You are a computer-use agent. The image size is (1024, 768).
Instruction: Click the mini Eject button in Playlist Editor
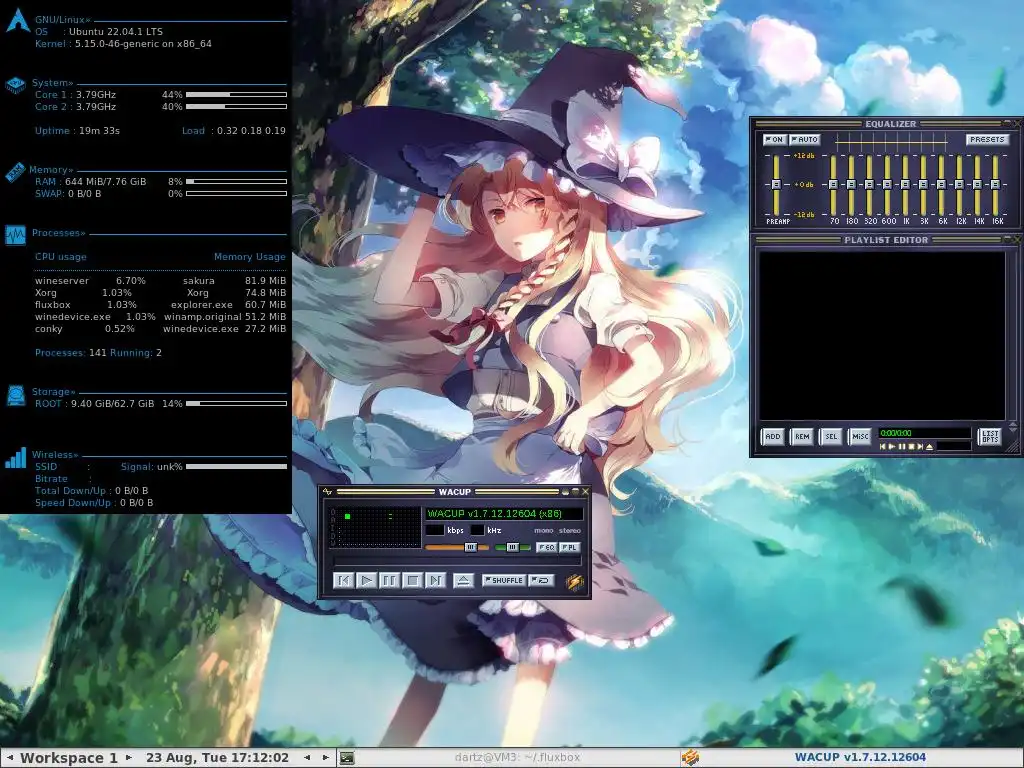pyautogui.click(x=930, y=447)
